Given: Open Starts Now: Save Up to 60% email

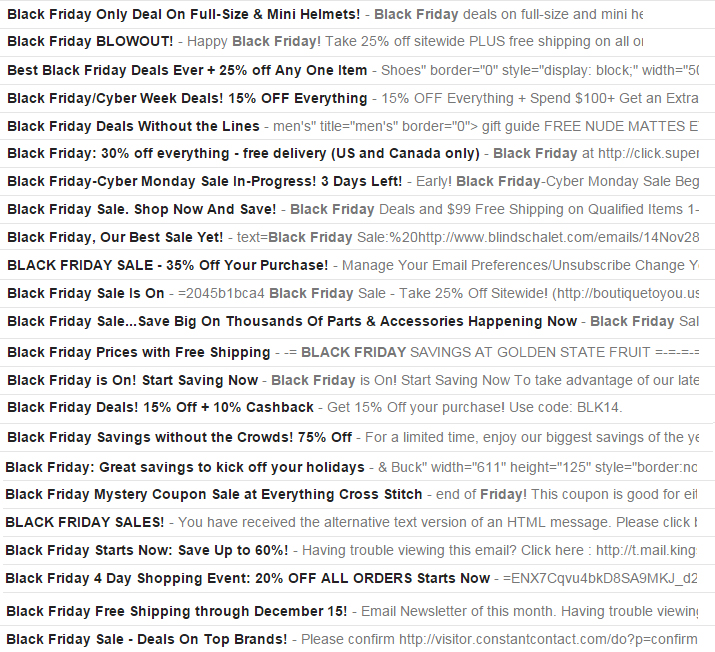Looking at the screenshot, I should pyautogui.click(x=147, y=550).
